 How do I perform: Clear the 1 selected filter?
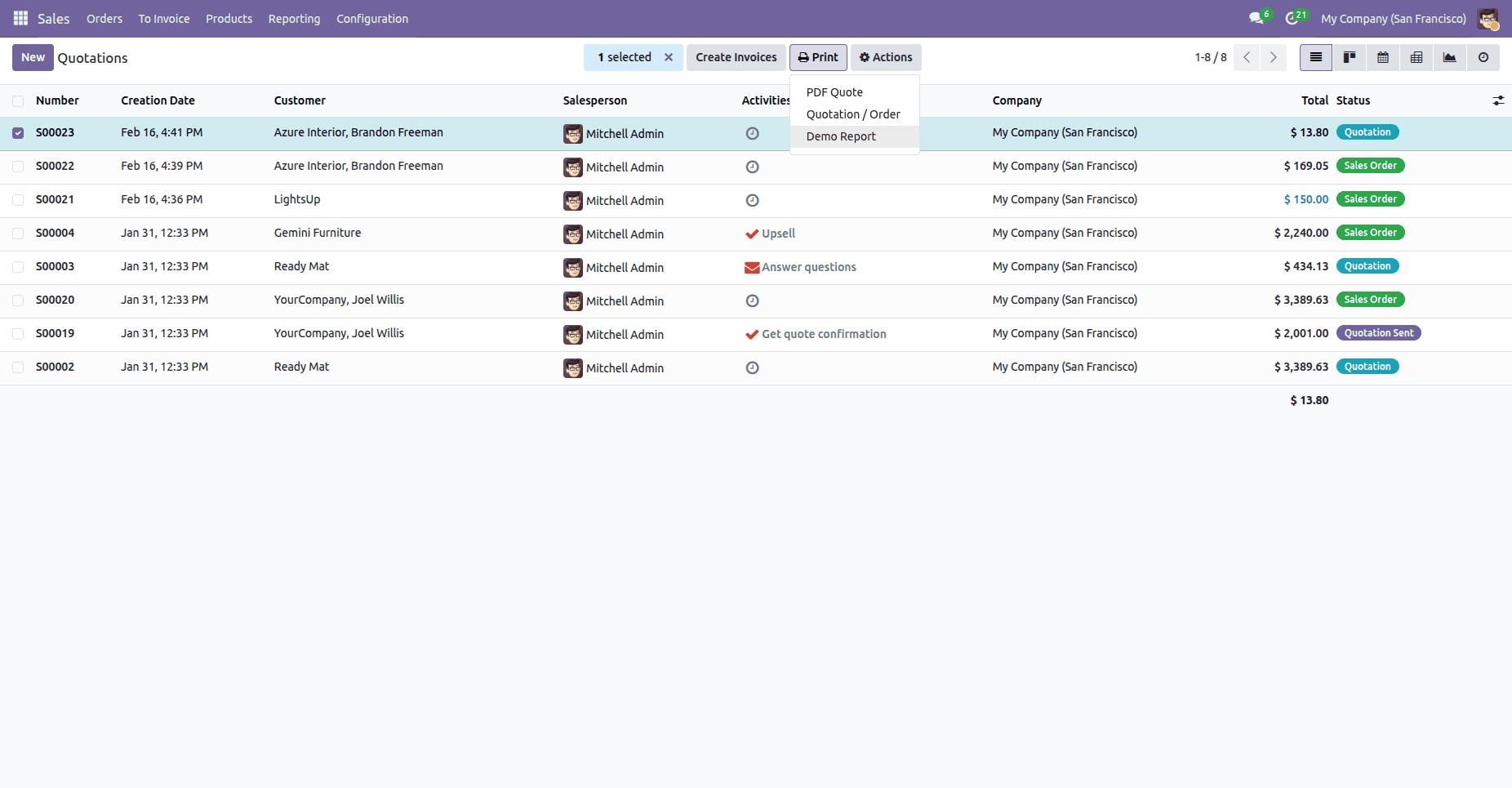(x=669, y=57)
